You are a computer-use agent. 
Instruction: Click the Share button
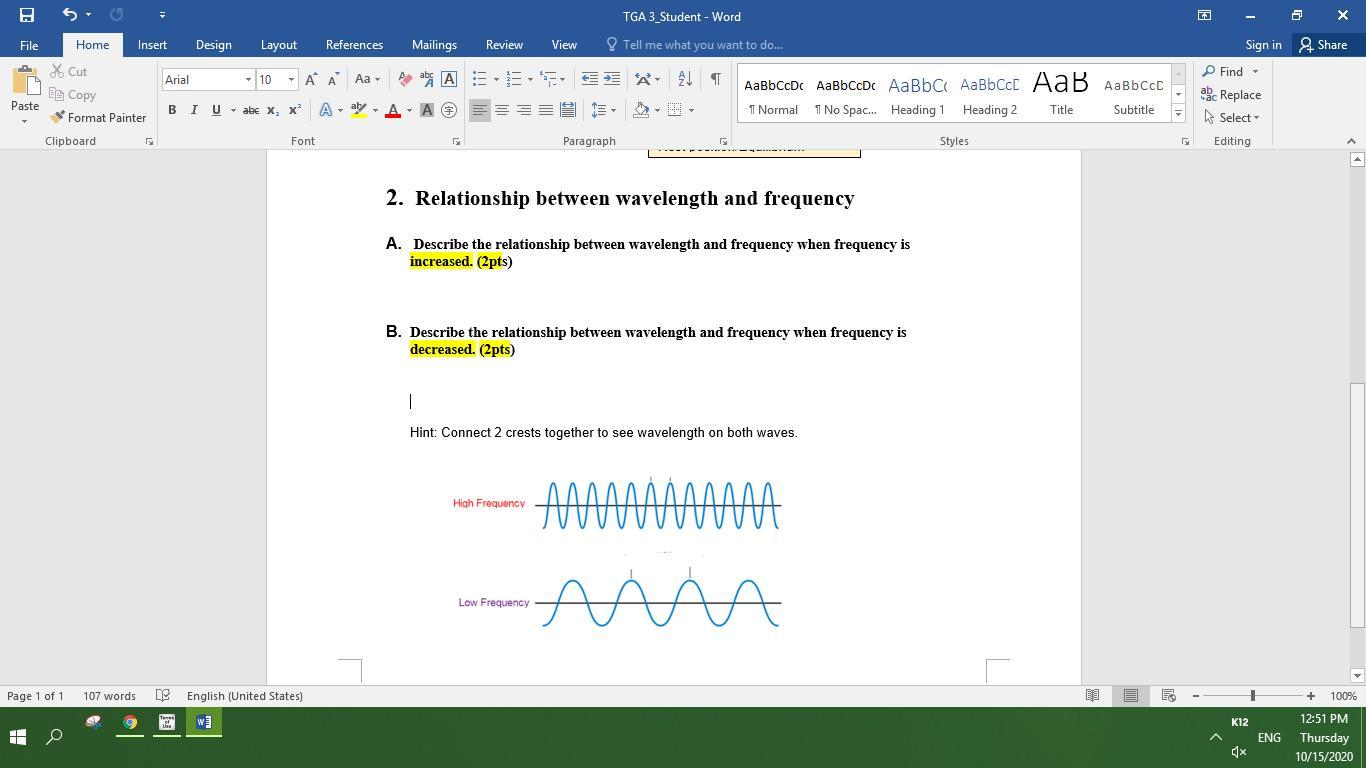coord(1322,45)
